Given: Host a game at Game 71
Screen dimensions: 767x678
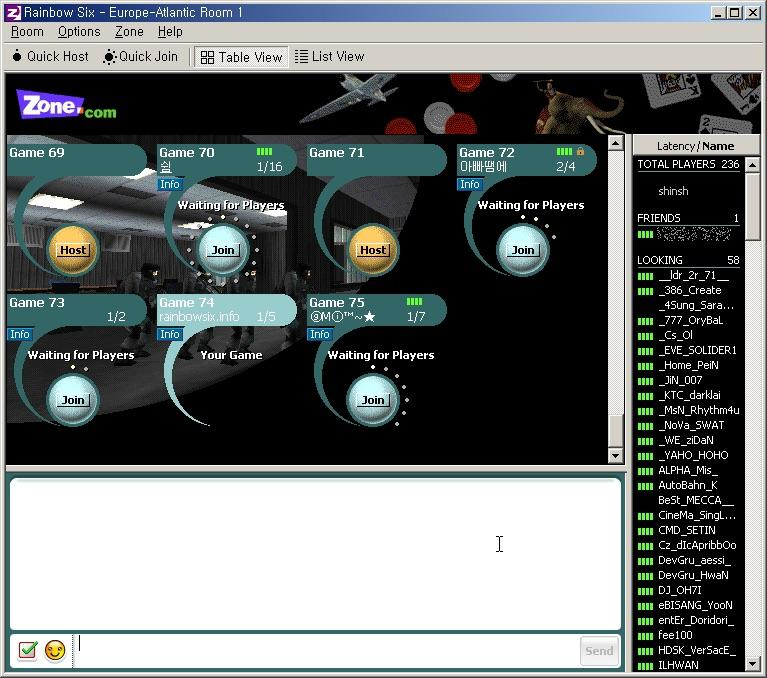Looking at the screenshot, I should click(x=373, y=250).
